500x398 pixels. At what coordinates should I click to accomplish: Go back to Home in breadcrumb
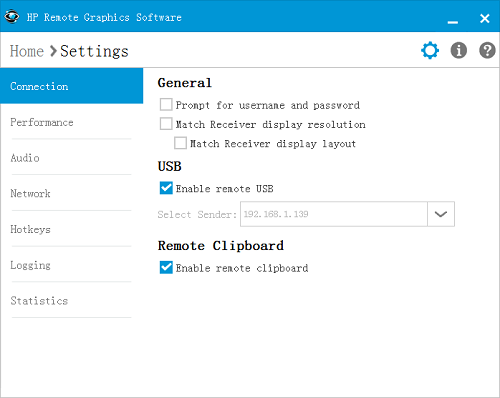[27, 51]
